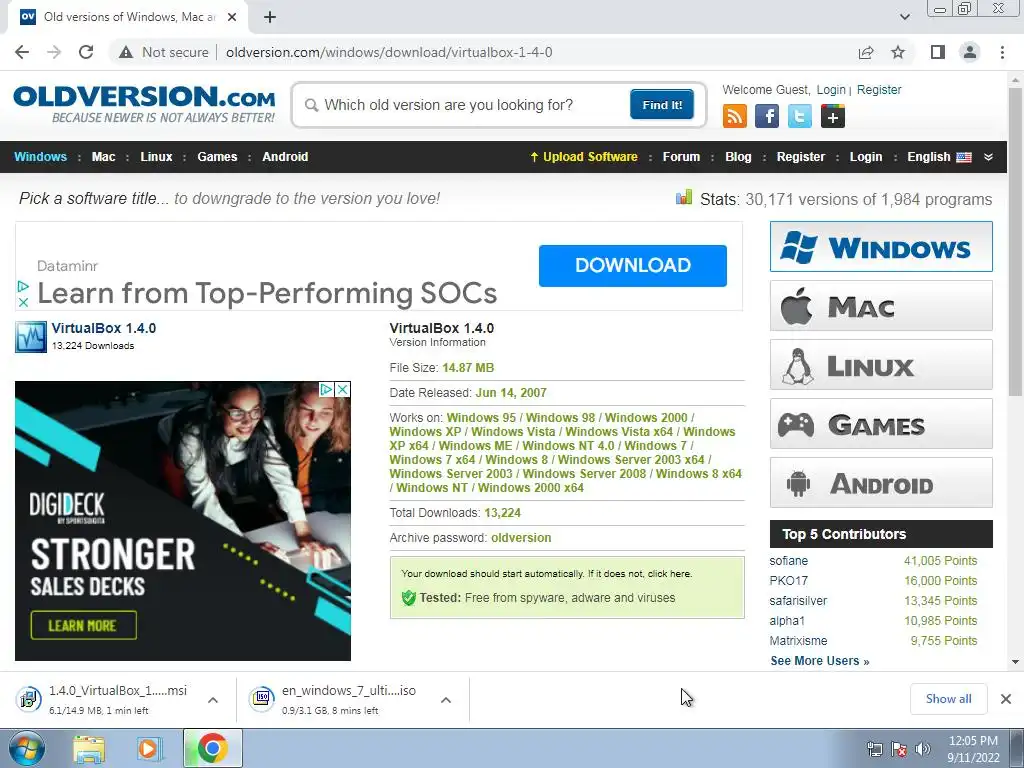Open the tab search dropdown arrow

point(904,17)
